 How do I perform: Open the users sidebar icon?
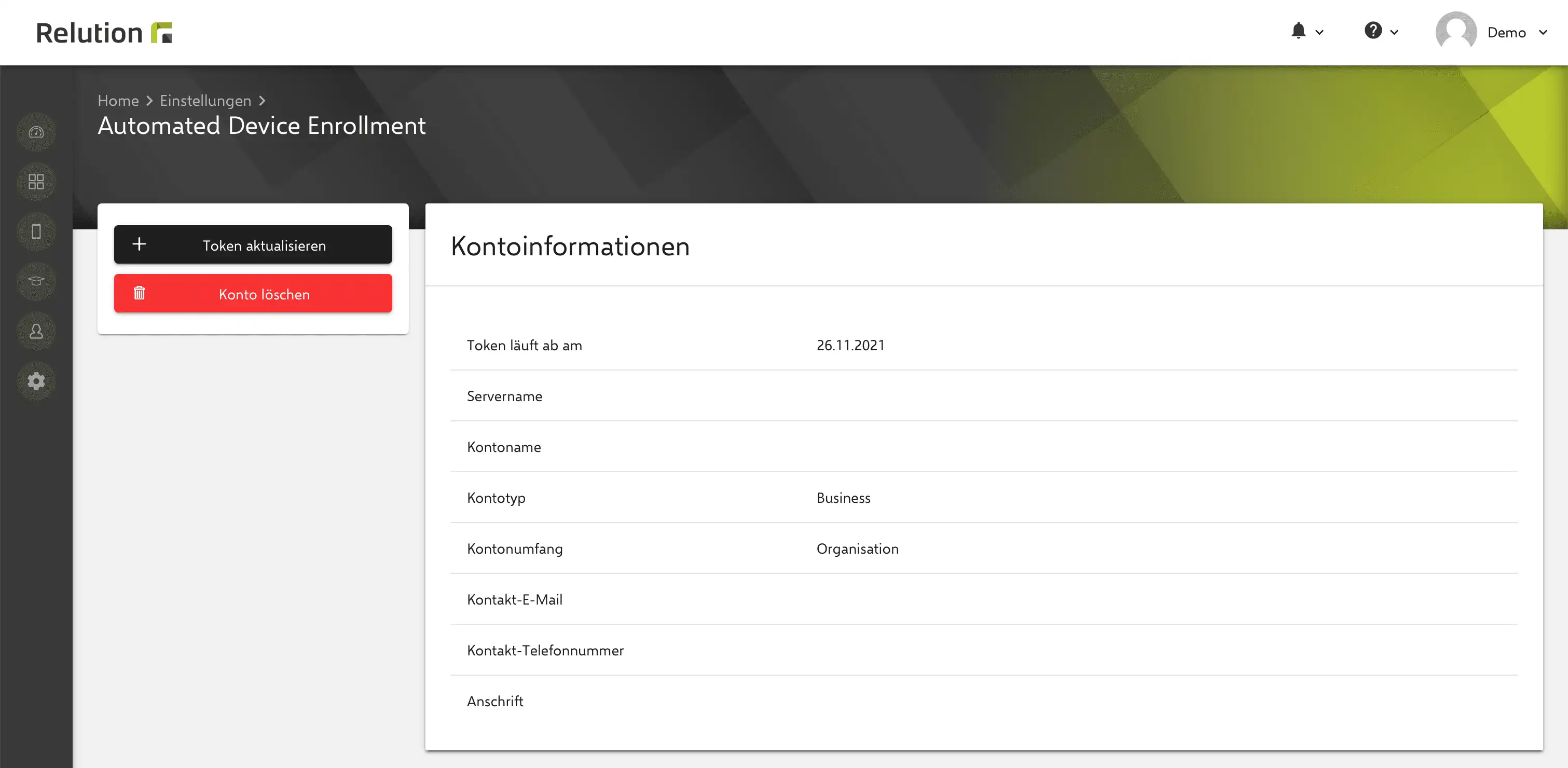36,331
